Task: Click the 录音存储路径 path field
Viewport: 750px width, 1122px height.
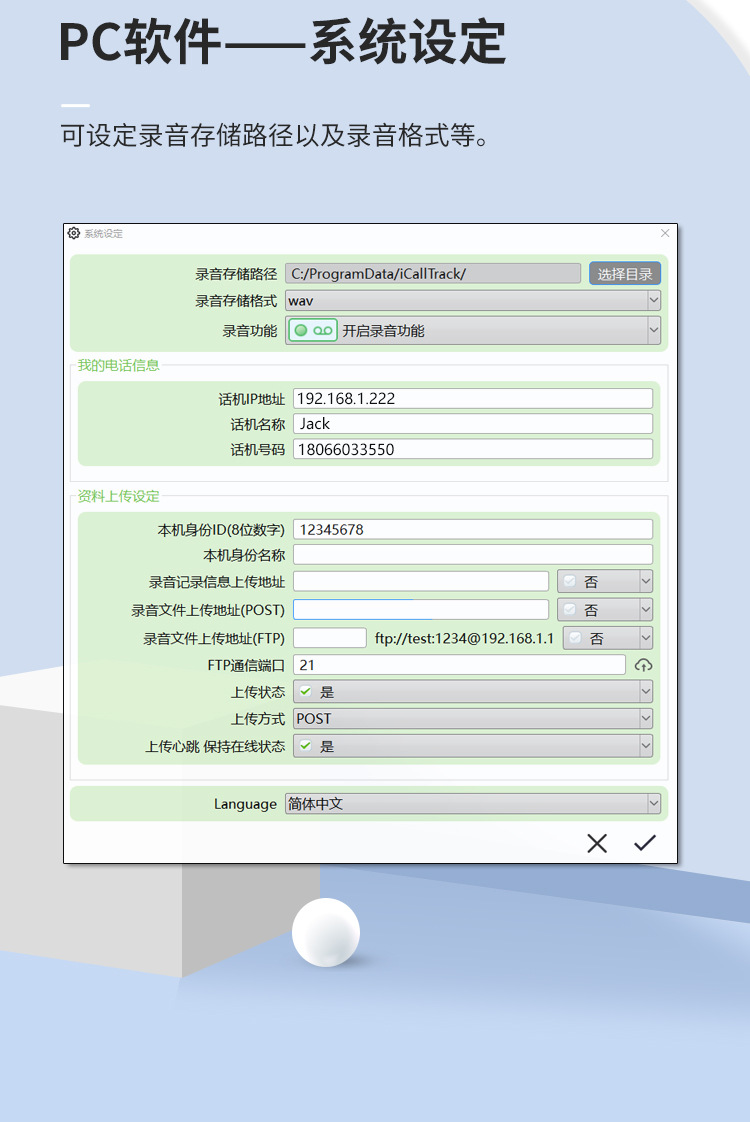Action: pyautogui.click(x=433, y=273)
